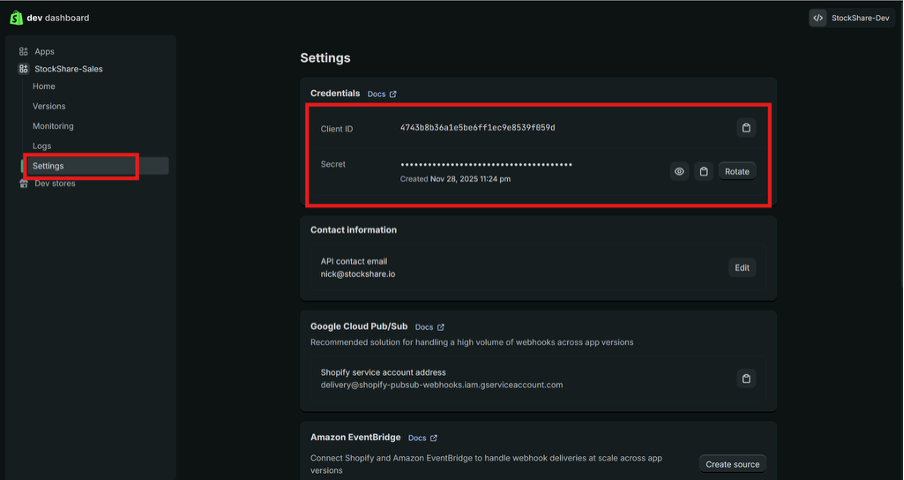Click the Shopify bag logo icon
The height and width of the screenshot is (480, 904).
pos(16,18)
